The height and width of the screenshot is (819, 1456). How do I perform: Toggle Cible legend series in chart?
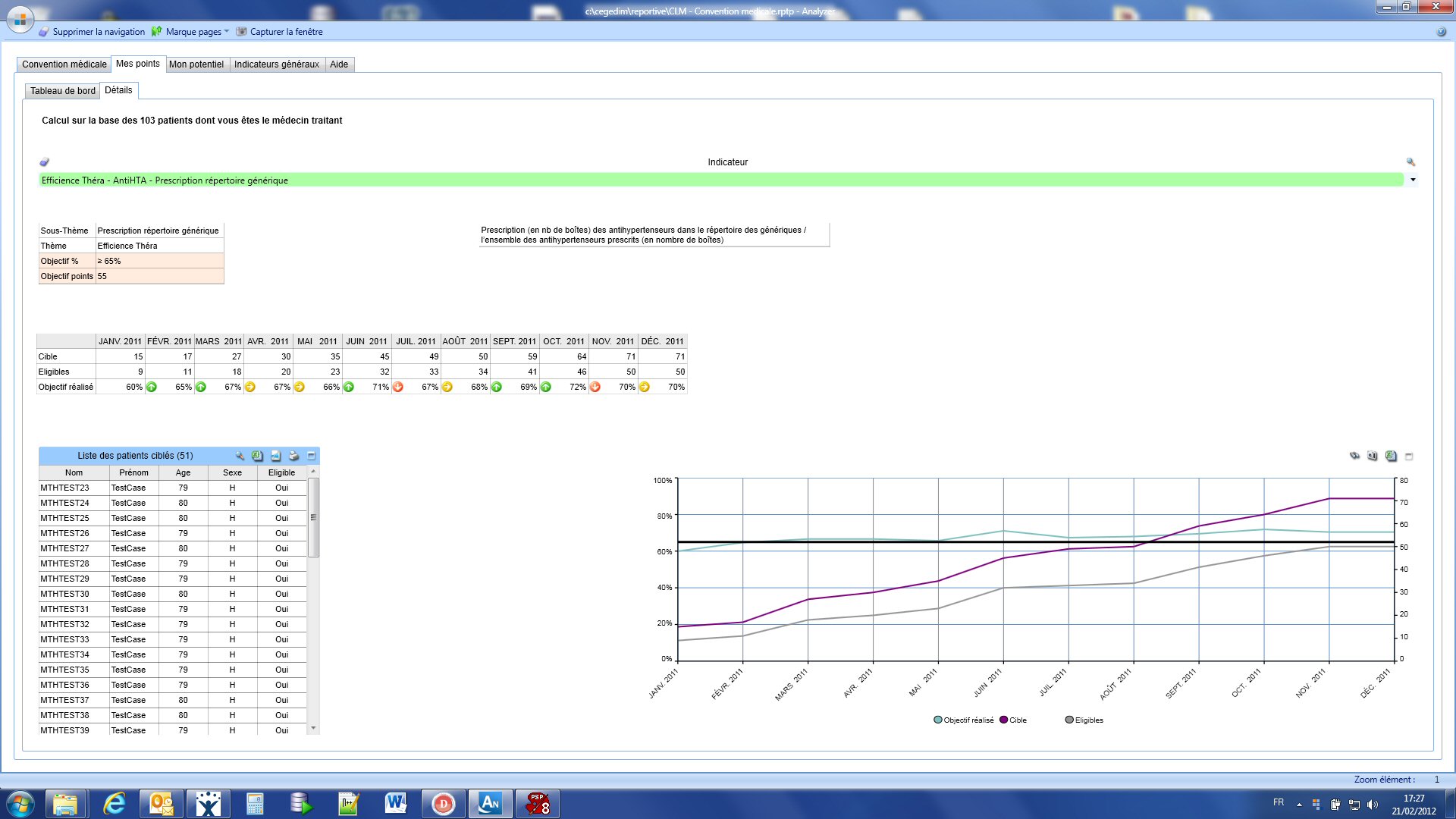click(x=1013, y=720)
